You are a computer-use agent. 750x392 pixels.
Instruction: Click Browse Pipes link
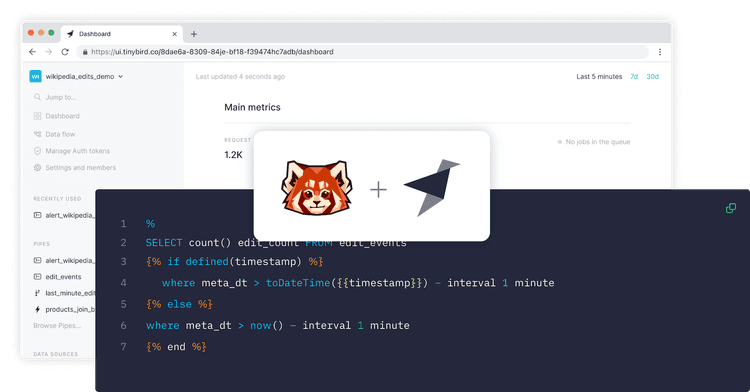pyautogui.click(x=57, y=326)
